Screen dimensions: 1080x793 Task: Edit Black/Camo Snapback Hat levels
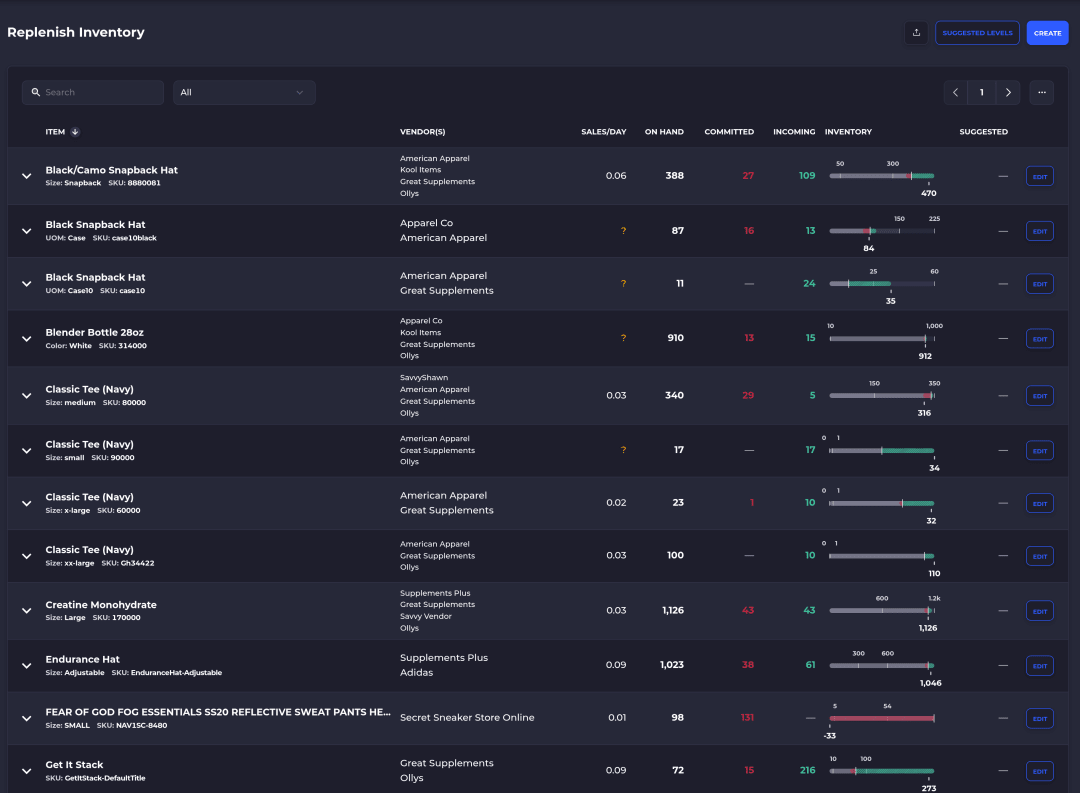(x=1039, y=176)
